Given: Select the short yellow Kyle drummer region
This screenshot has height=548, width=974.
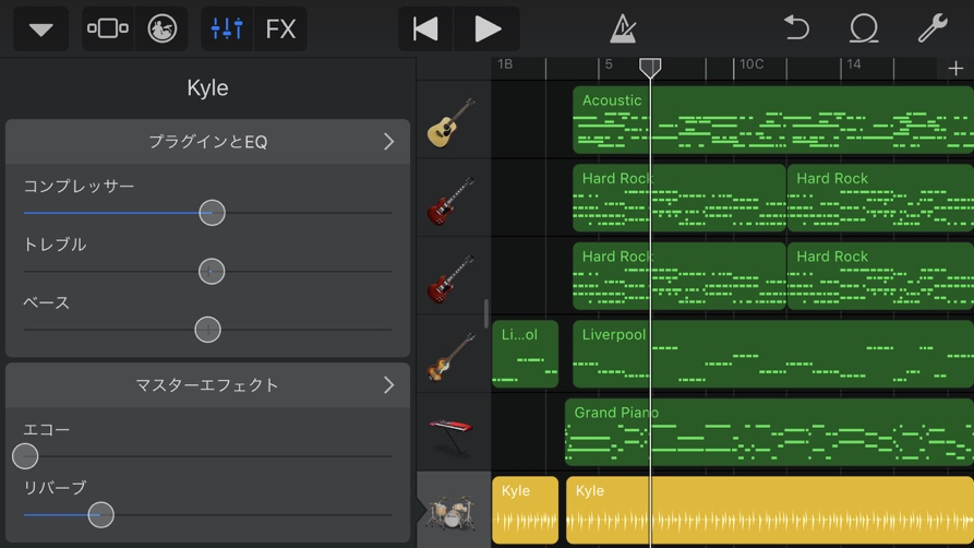Looking at the screenshot, I should click(x=525, y=511).
